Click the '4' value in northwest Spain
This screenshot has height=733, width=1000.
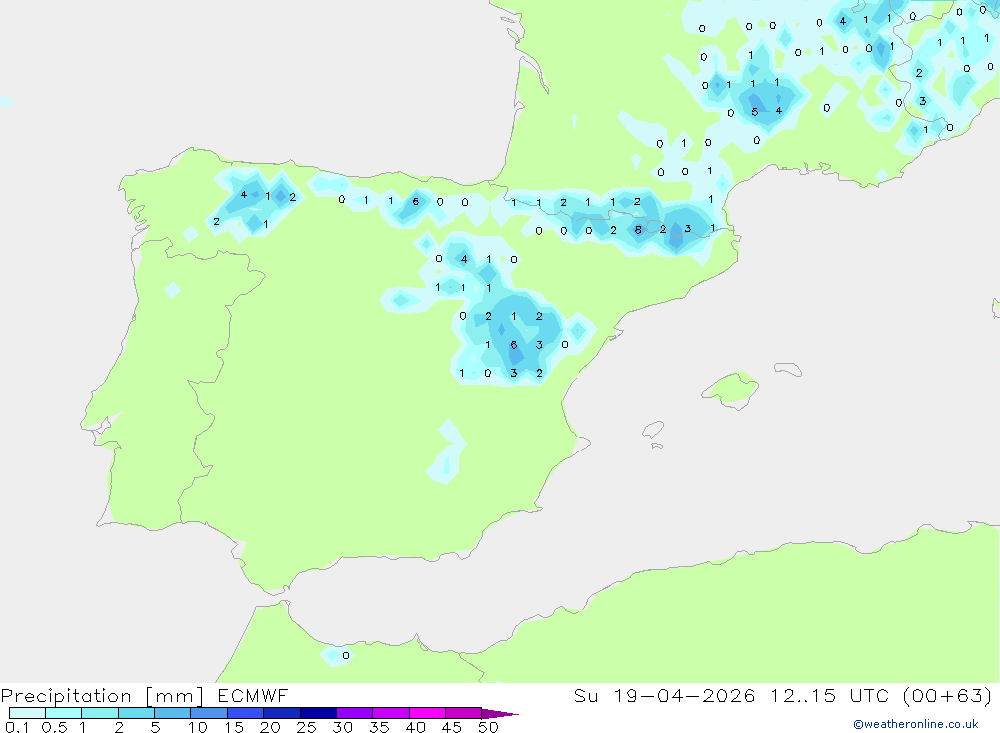pyautogui.click(x=244, y=195)
